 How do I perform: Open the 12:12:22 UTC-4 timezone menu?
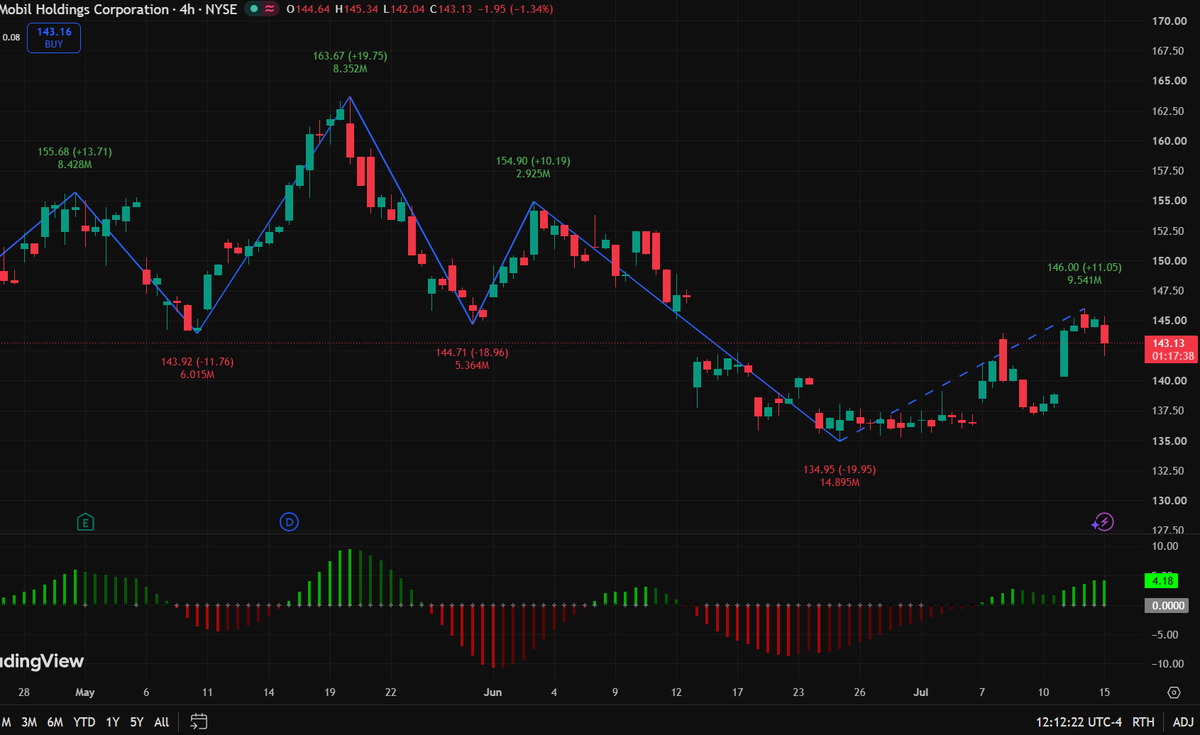tap(1081, 721)
